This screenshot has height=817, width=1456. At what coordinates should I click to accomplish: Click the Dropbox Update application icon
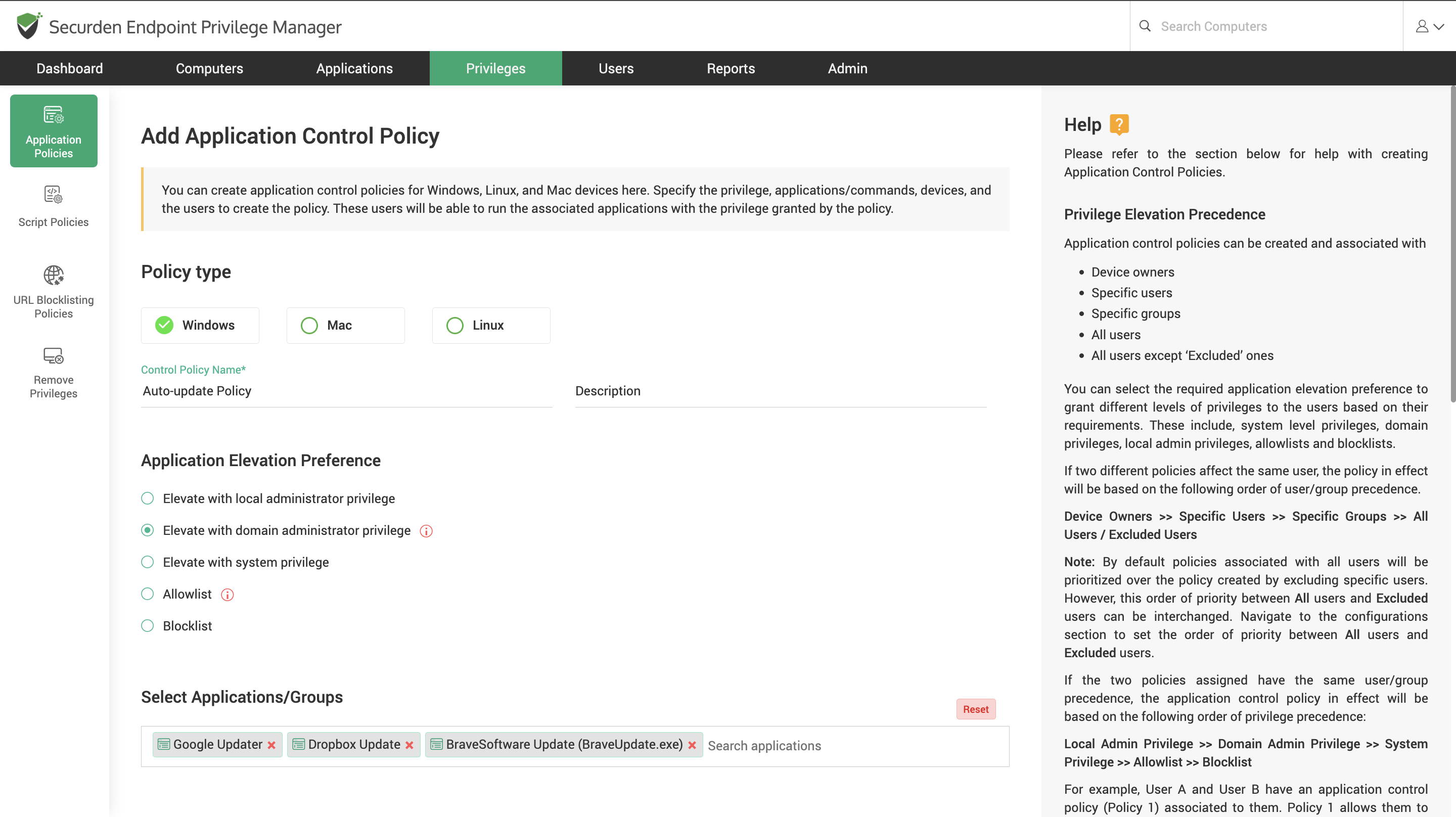tap(298, 744)
